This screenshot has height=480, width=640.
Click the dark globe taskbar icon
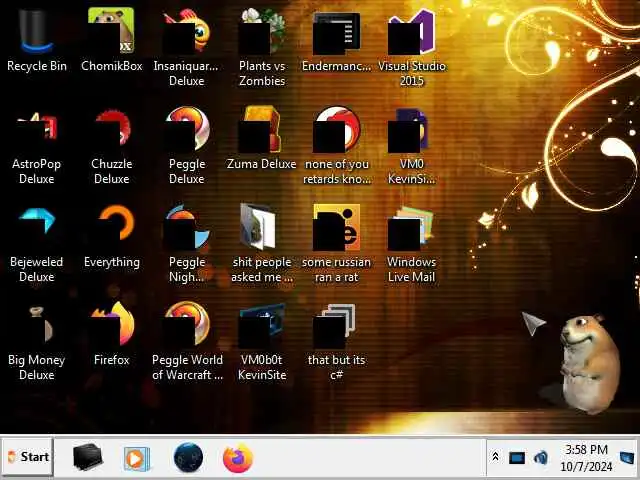pyautogui.click(x=188, y=457)
